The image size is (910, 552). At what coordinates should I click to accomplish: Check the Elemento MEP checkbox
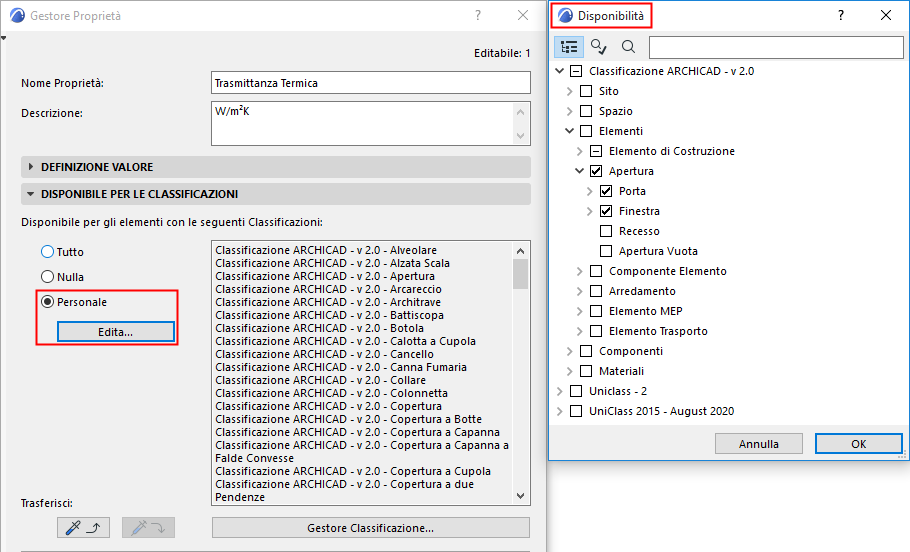pyautogui.click(x=596, y=311)
